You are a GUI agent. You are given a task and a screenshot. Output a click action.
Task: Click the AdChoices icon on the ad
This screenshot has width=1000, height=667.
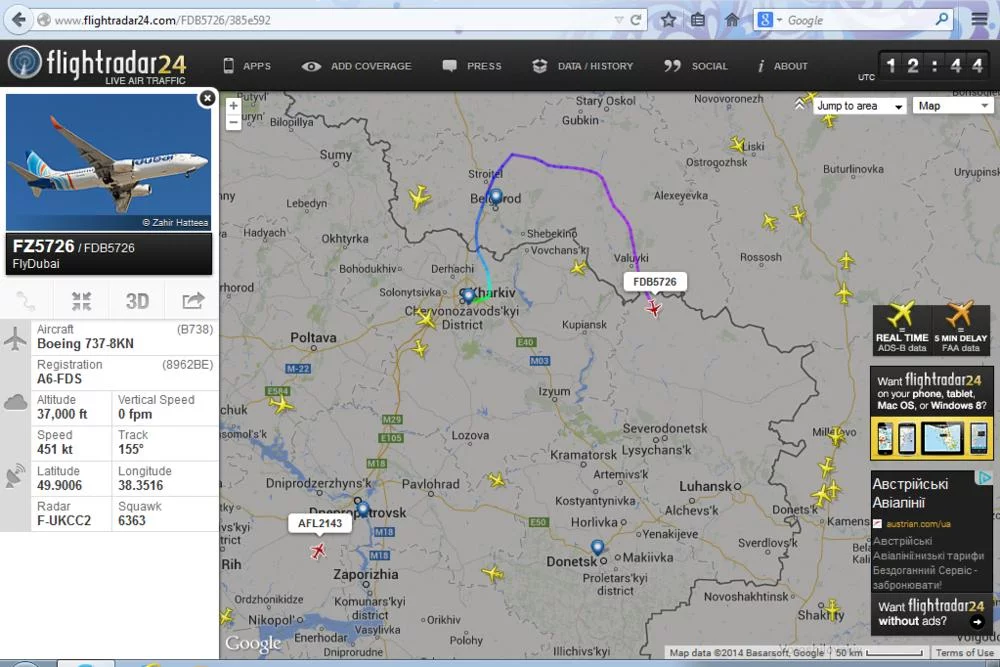click(x=985, y=478)
